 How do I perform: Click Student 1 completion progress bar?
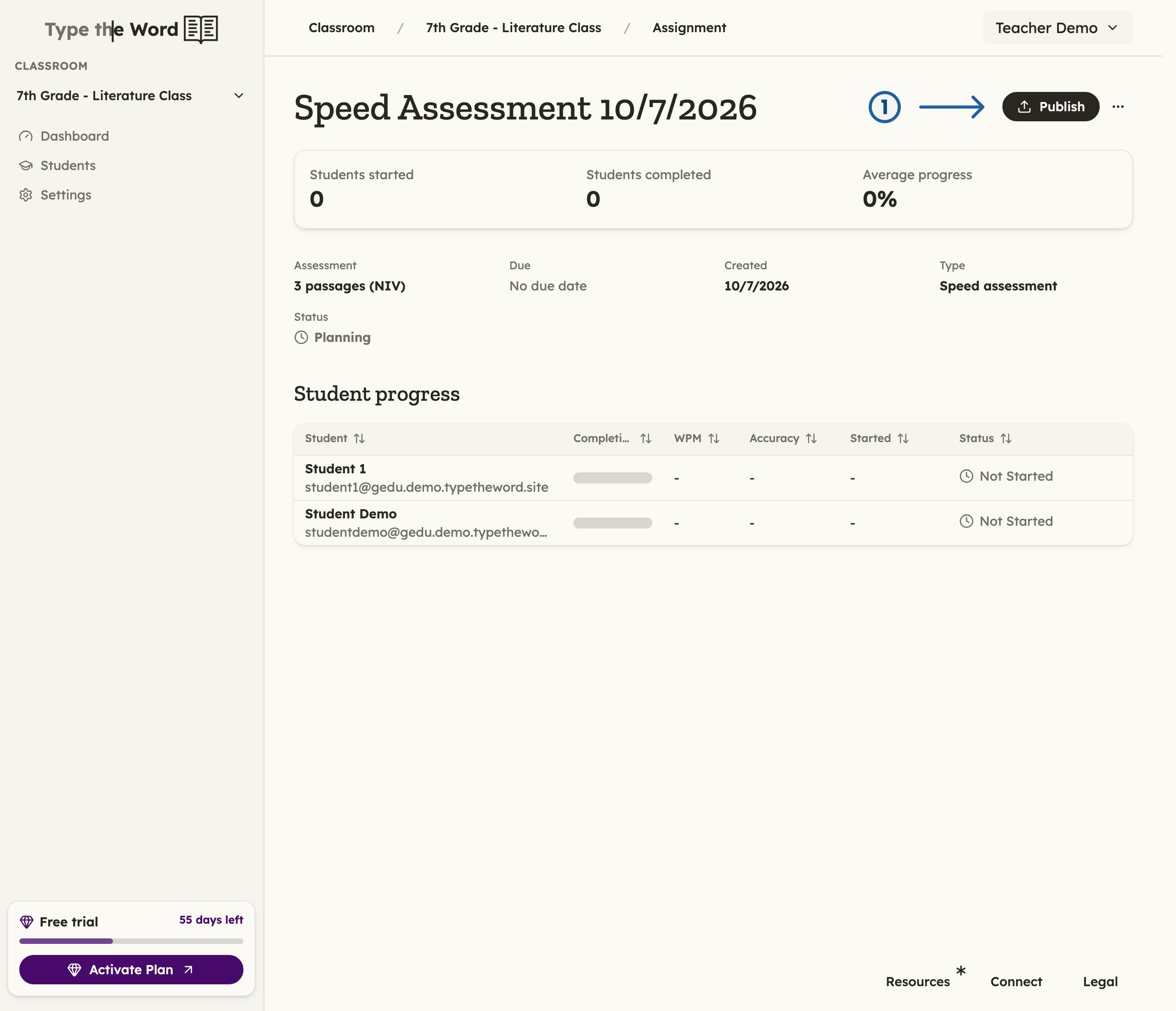[612, 478]
